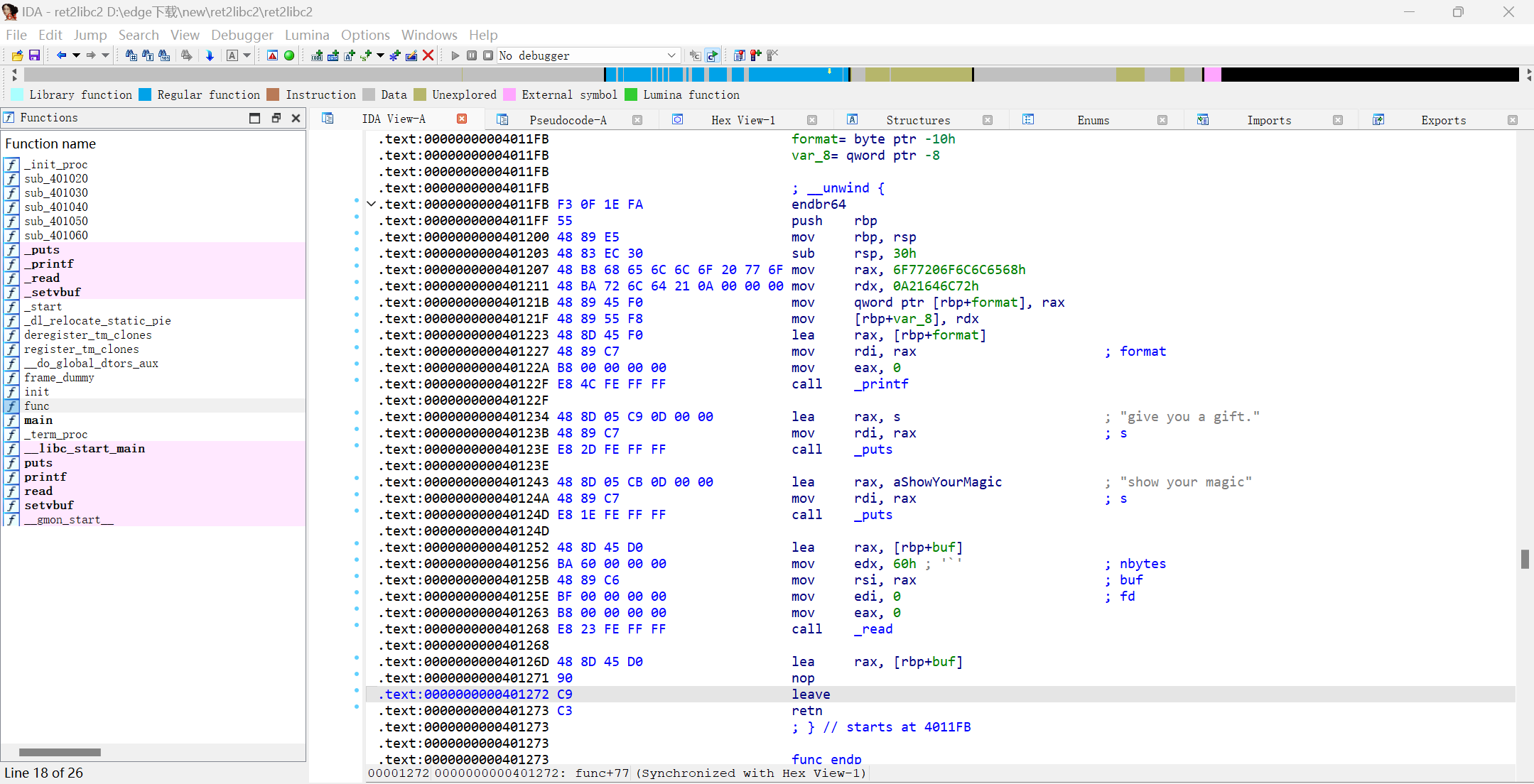The height and width of the screenshot is (784, 1534).
Task: Click the open file toolbar icon
Action: pos(17,55)
